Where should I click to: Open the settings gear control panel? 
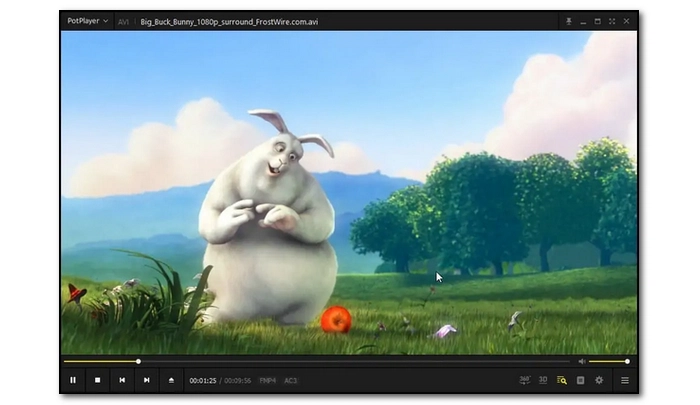coord(599,380)
